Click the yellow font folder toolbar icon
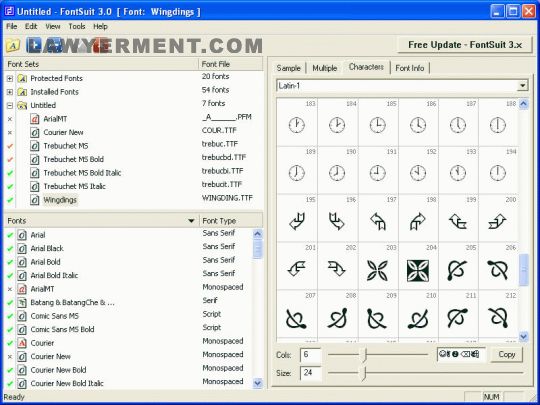 pyautogui.click(x=12, y=45)
